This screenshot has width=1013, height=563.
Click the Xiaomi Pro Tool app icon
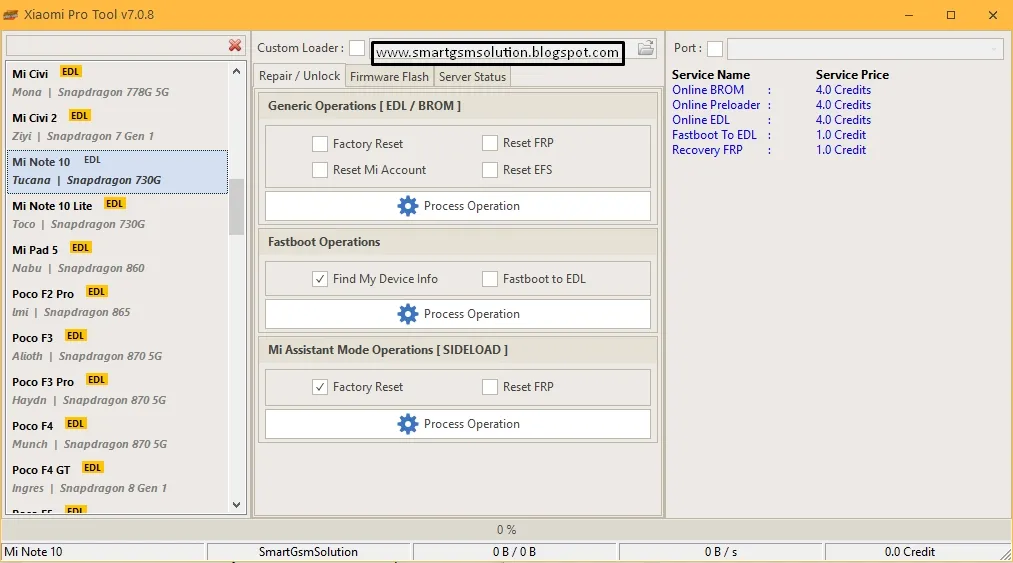pos(10,14)
